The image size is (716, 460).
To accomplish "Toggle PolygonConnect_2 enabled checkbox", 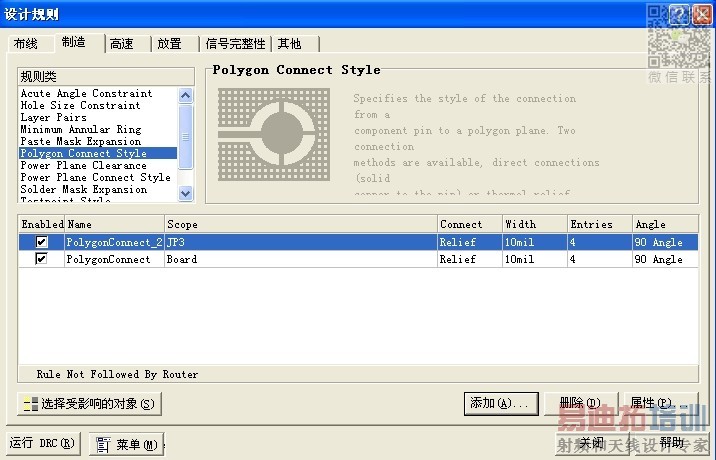I will pyautogui.click(x=41, y=242).
